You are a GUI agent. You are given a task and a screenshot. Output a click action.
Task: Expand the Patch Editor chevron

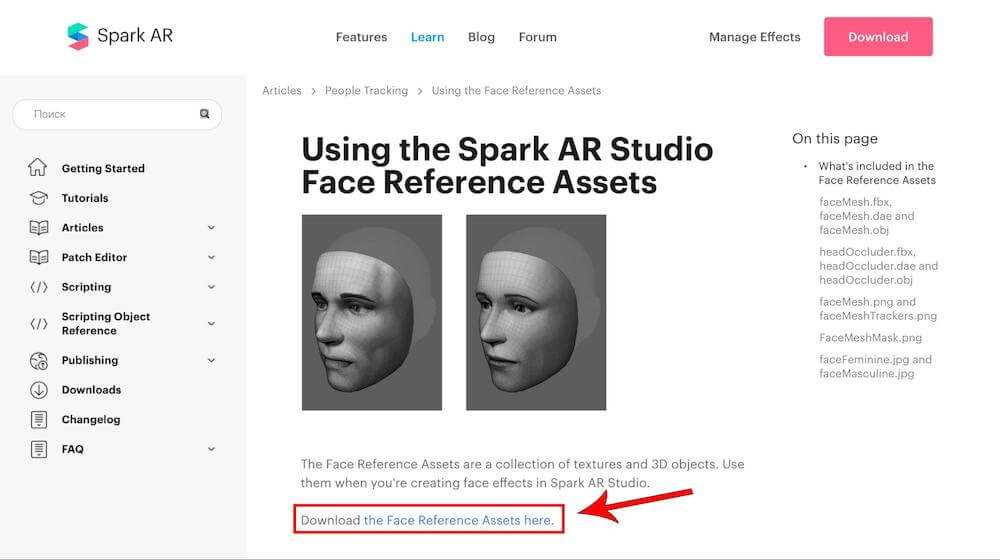211,257
